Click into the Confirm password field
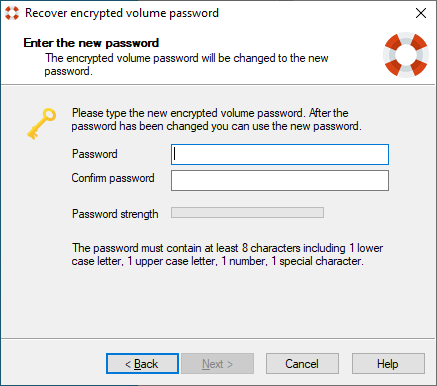The height and width of the screenshot is (386, 437). tap(280, 181)
